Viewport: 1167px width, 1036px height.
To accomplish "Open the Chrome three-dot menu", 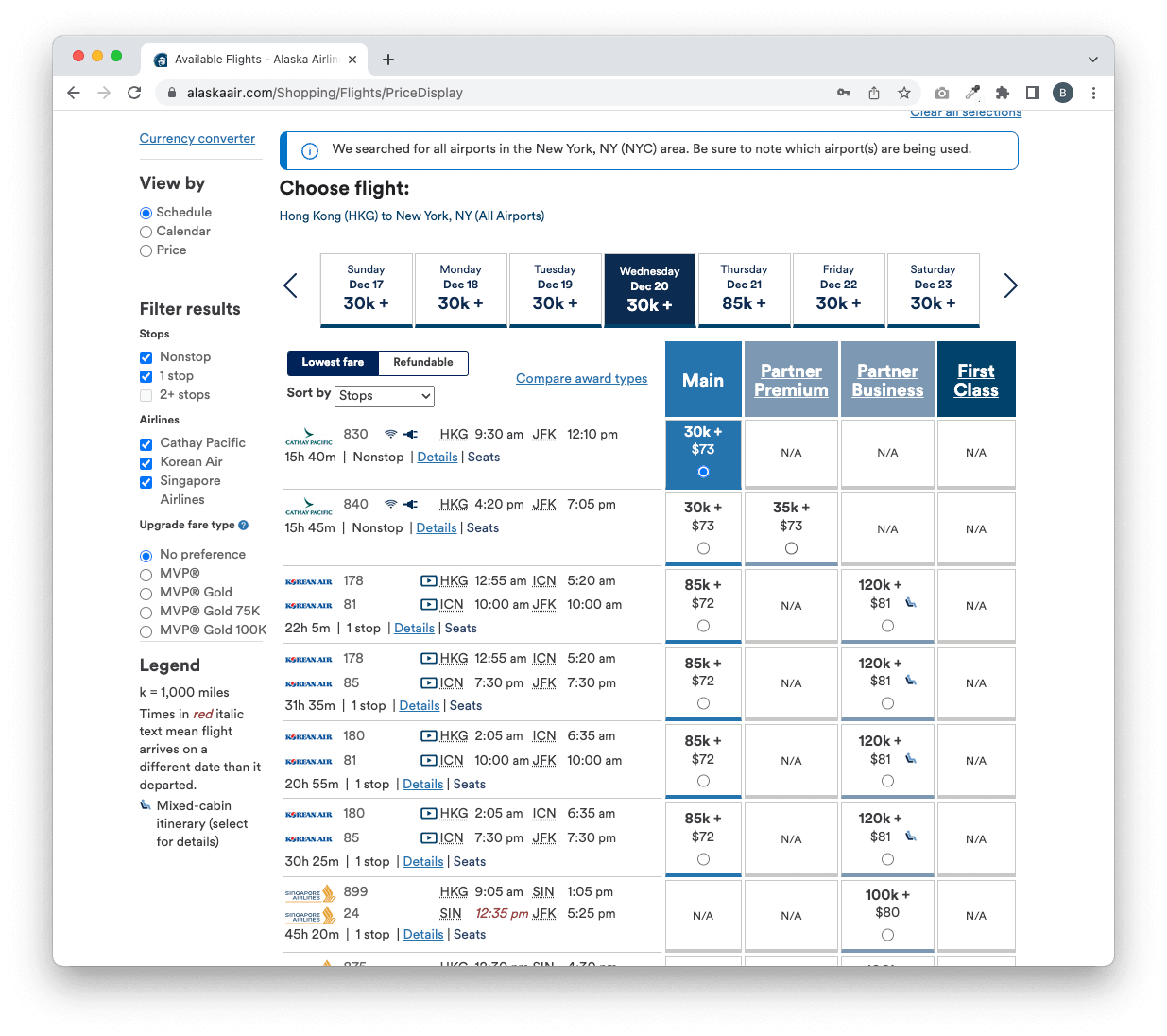I will (1093, 93).
